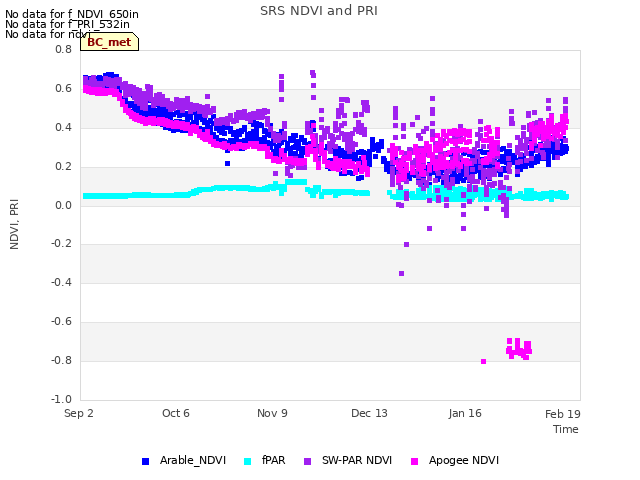Click the Jan 16 x-axis tick label

[x=465, y=413]
